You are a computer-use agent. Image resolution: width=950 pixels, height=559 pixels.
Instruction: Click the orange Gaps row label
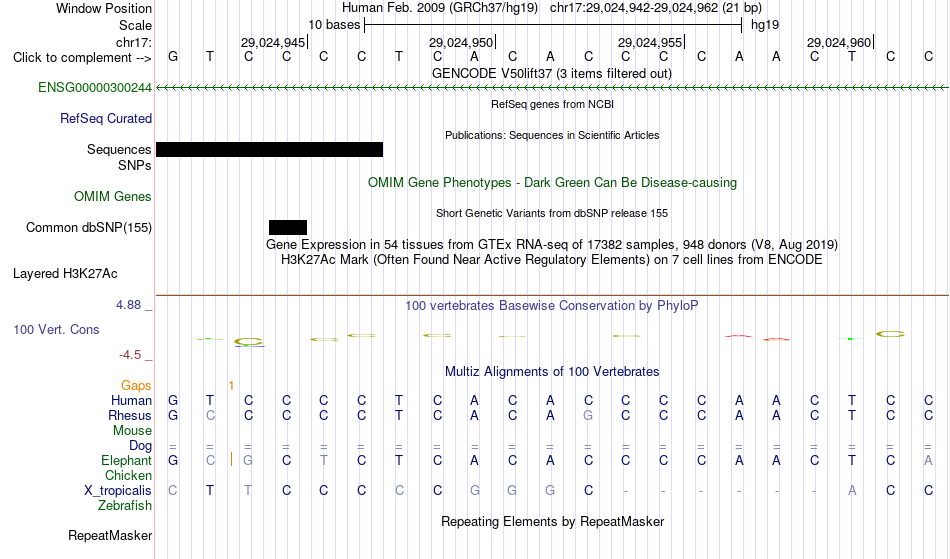point(136,386)
